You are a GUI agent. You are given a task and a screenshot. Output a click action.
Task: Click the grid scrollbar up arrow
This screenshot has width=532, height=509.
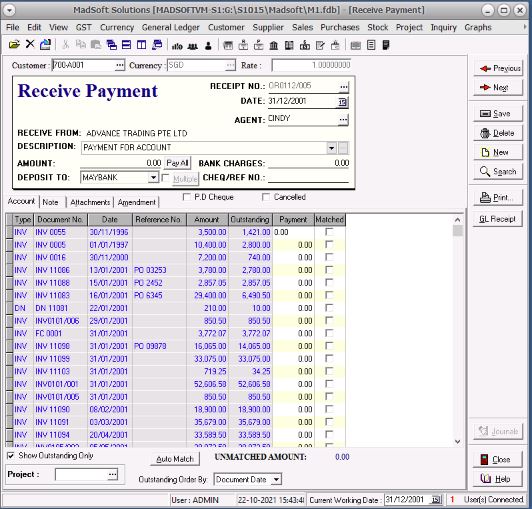[x=457, y=220]
